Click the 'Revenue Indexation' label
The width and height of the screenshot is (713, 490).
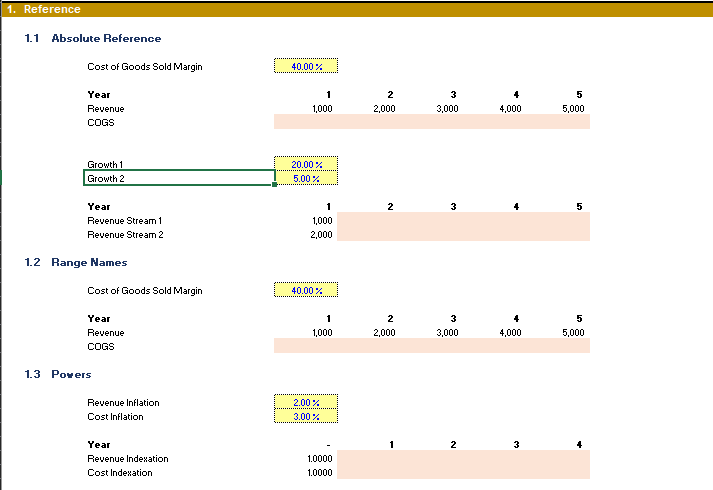128,458
